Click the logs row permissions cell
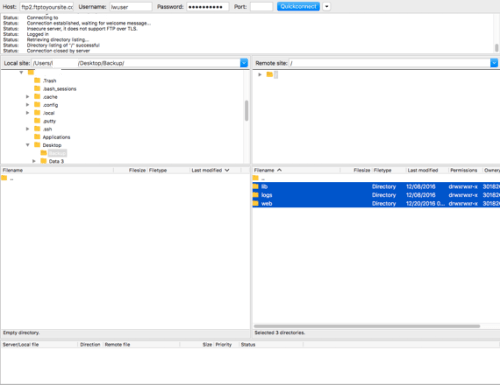The width and height of the screenshot is (500, 385). [x=463, y=195]
